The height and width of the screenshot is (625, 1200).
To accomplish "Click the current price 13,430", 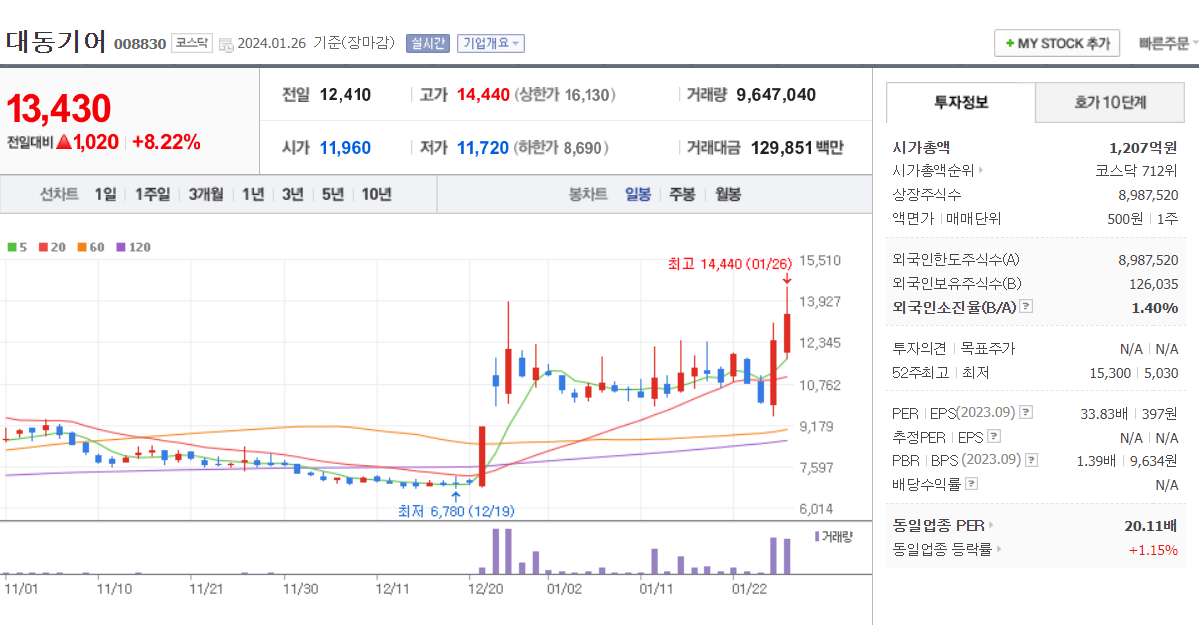I will [59, 108].
